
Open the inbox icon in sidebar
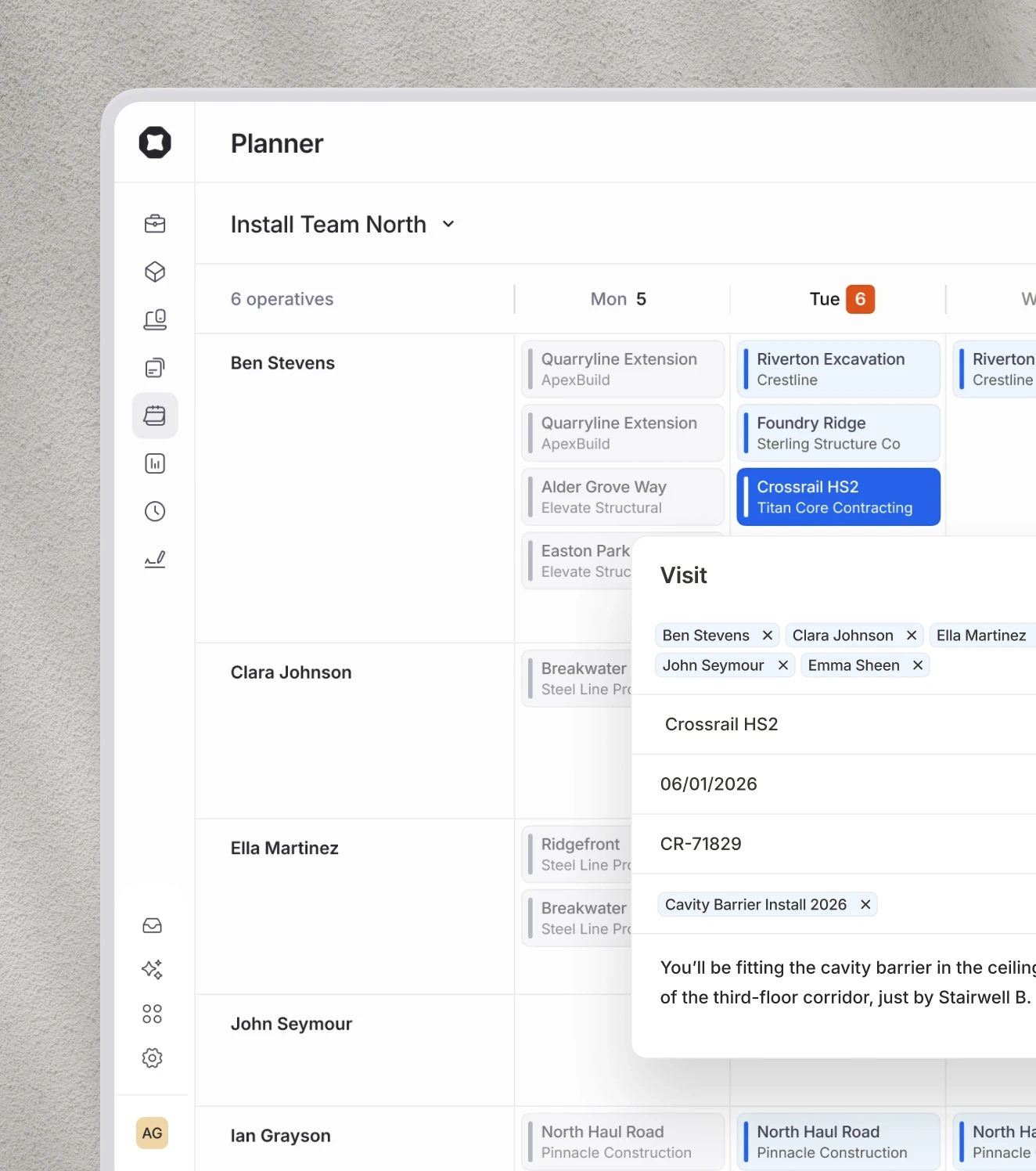(x=153, y=926)
